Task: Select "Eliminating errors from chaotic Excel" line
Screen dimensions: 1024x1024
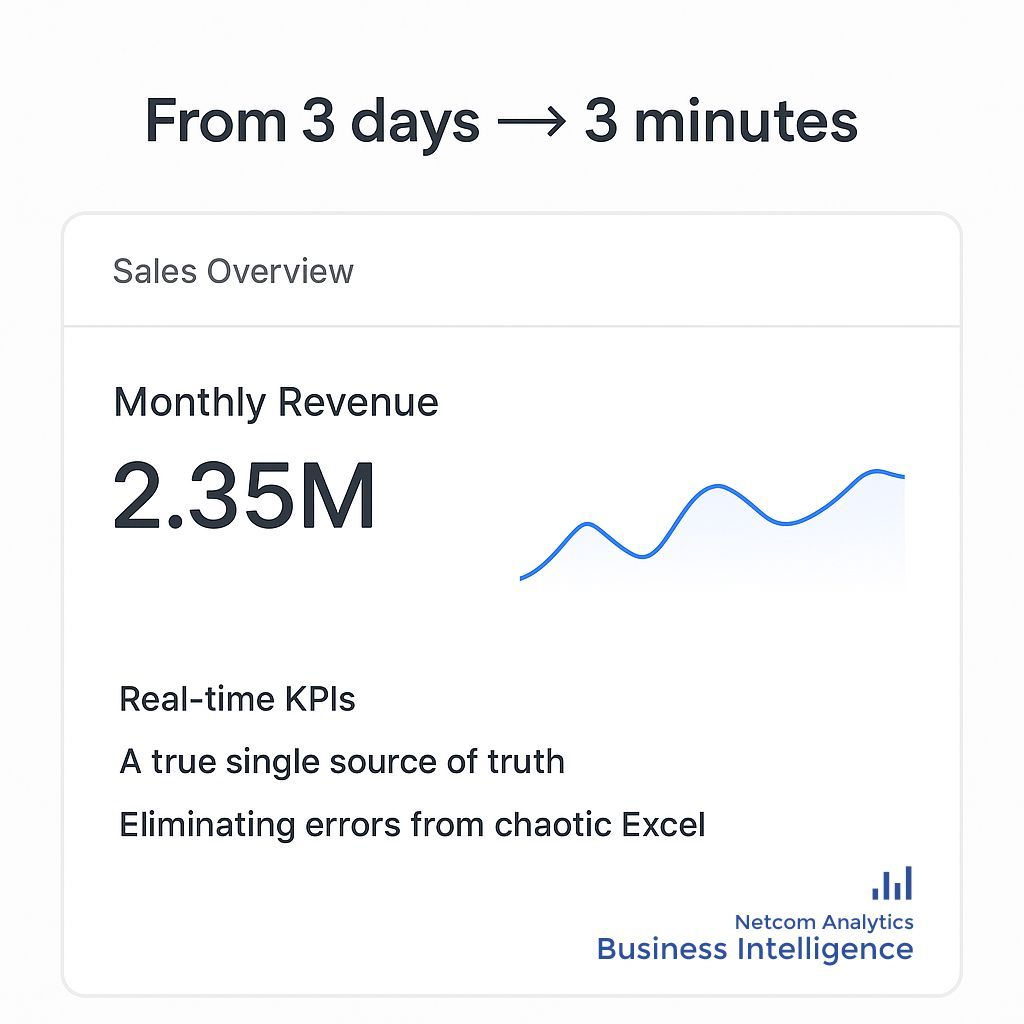Action: (412, 825)
